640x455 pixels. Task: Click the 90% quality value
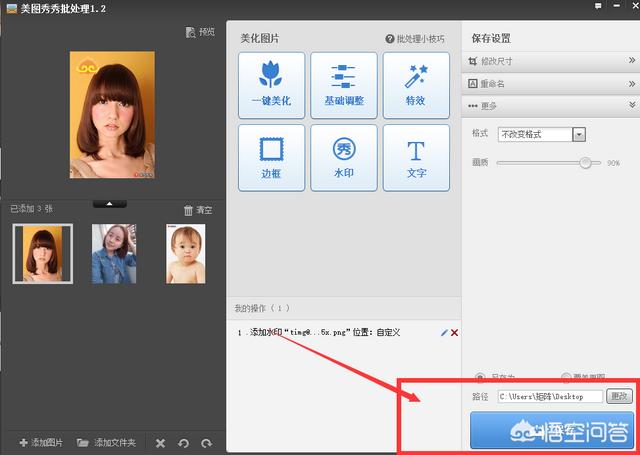[x=613, y=163]
